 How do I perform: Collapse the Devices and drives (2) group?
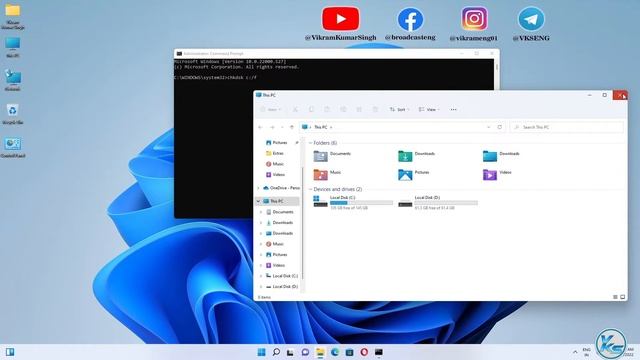(310, 189)
